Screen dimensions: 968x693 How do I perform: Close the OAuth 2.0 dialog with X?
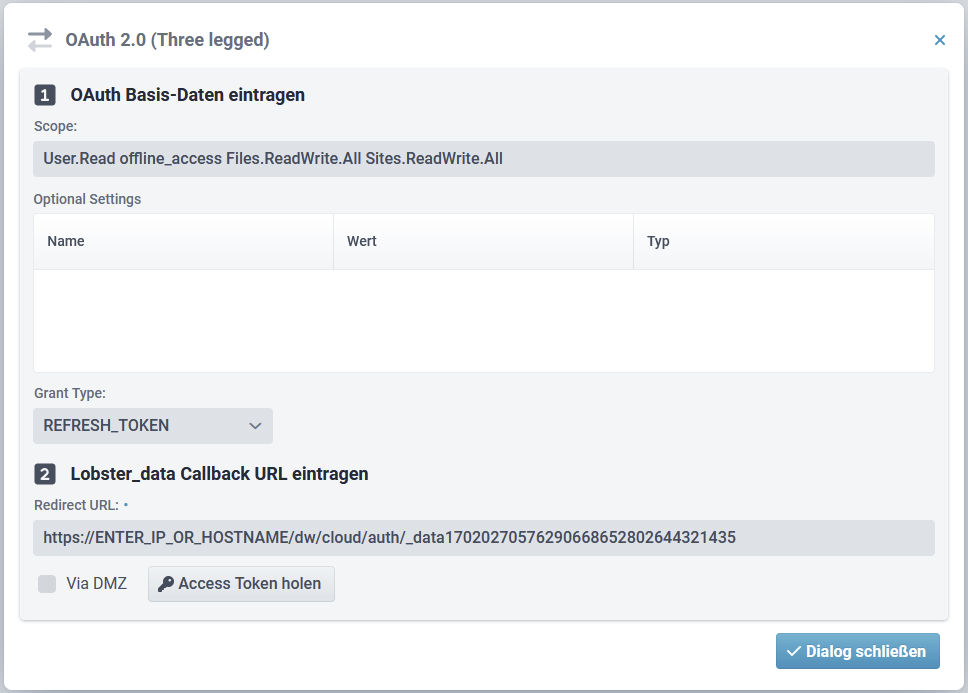[x=939, y=40]
